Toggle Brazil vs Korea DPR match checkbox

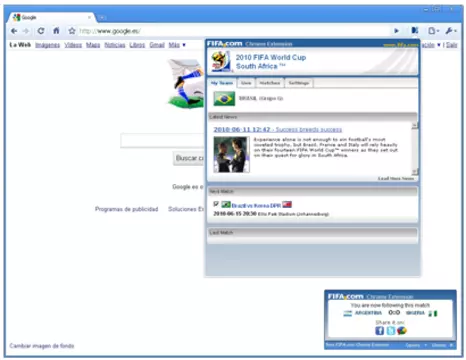216,204
